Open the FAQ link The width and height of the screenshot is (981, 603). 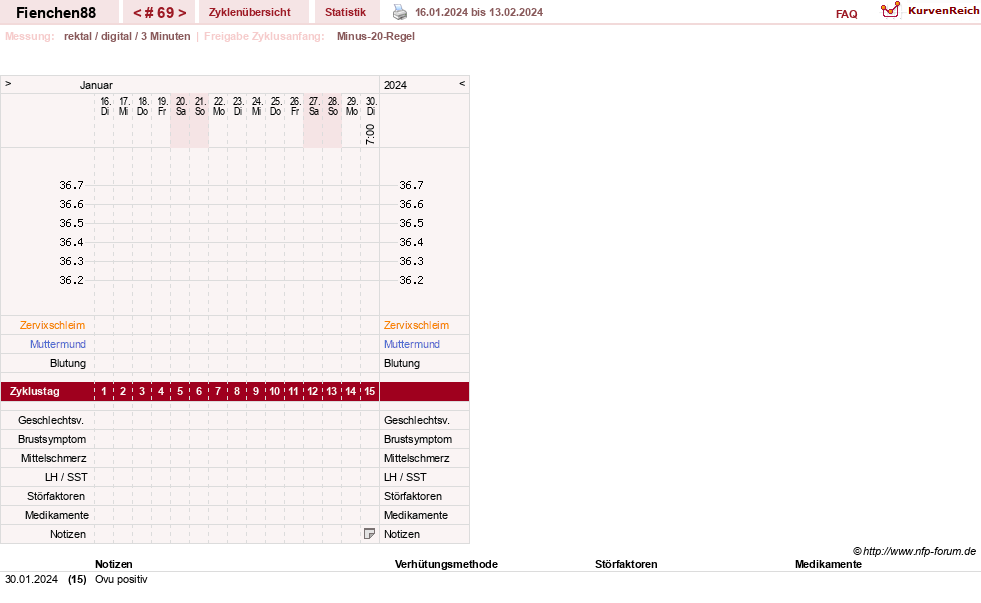[x=846, y=14]
